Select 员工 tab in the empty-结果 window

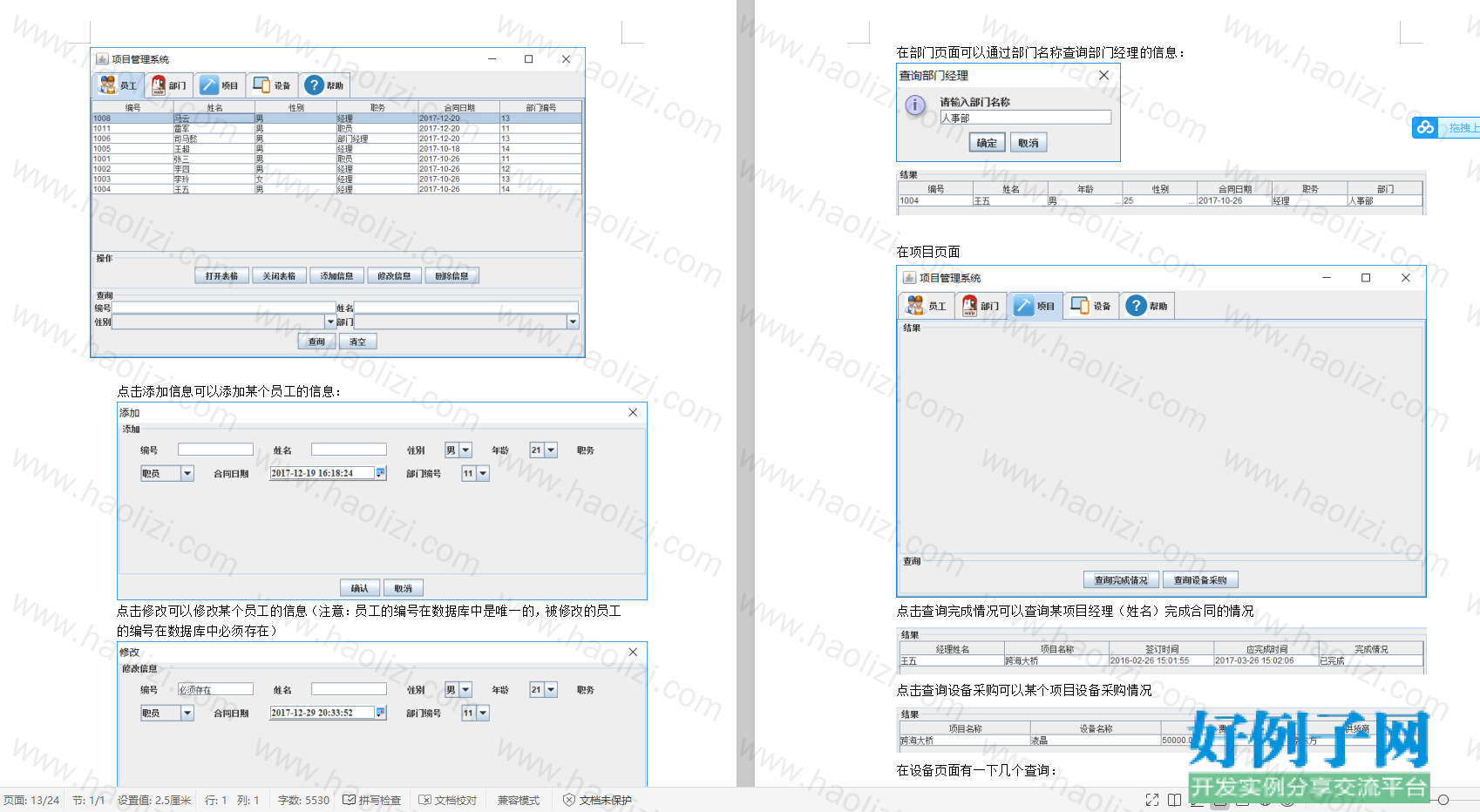(927, 306)
